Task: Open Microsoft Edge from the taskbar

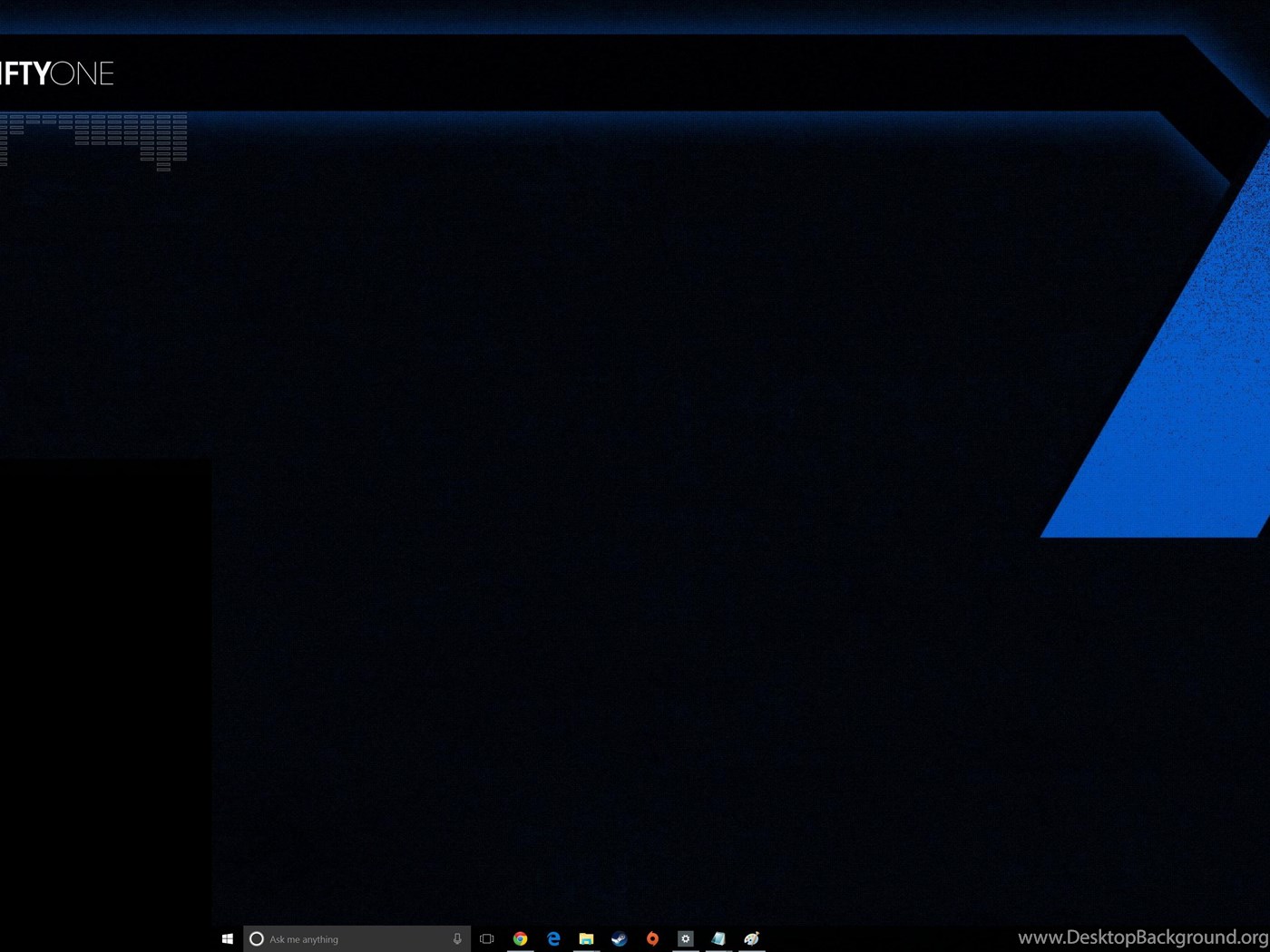Action: point(553,939)
